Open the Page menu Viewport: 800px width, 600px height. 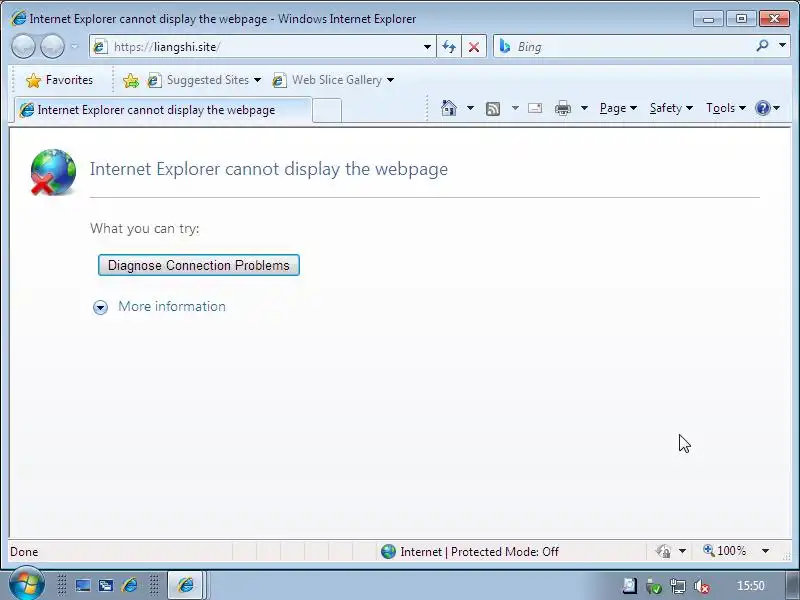(x=618, y=108)
